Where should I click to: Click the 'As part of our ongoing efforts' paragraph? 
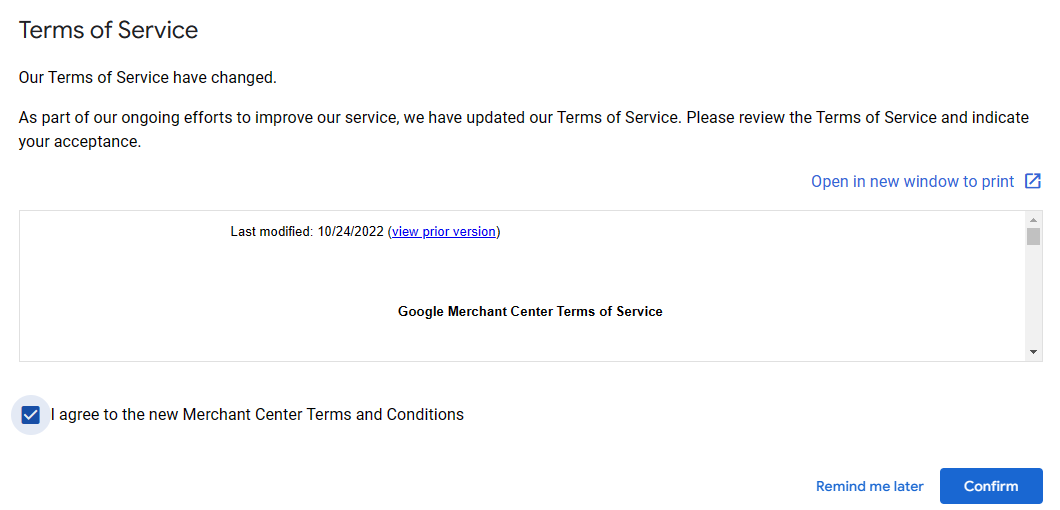click(524, 130)
